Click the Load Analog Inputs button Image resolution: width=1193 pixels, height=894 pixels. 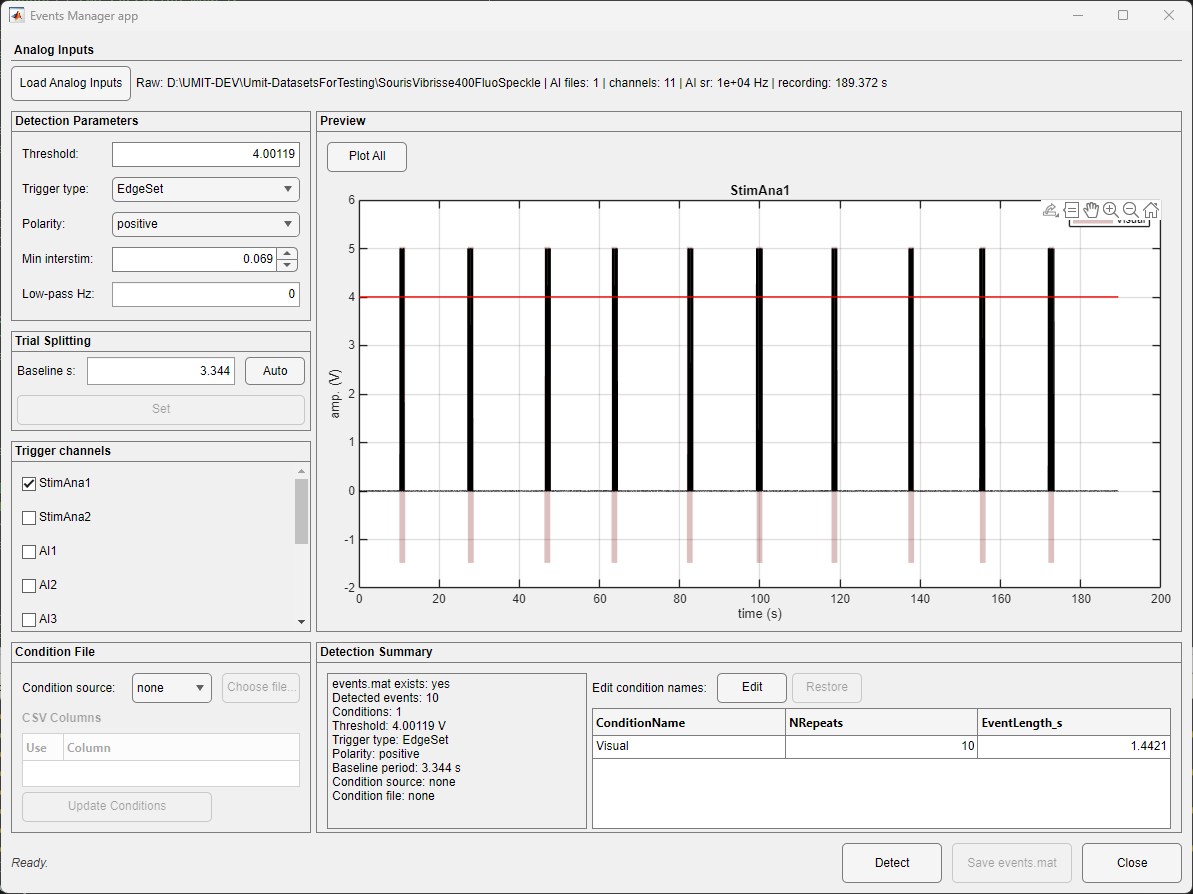click(71, 83)
